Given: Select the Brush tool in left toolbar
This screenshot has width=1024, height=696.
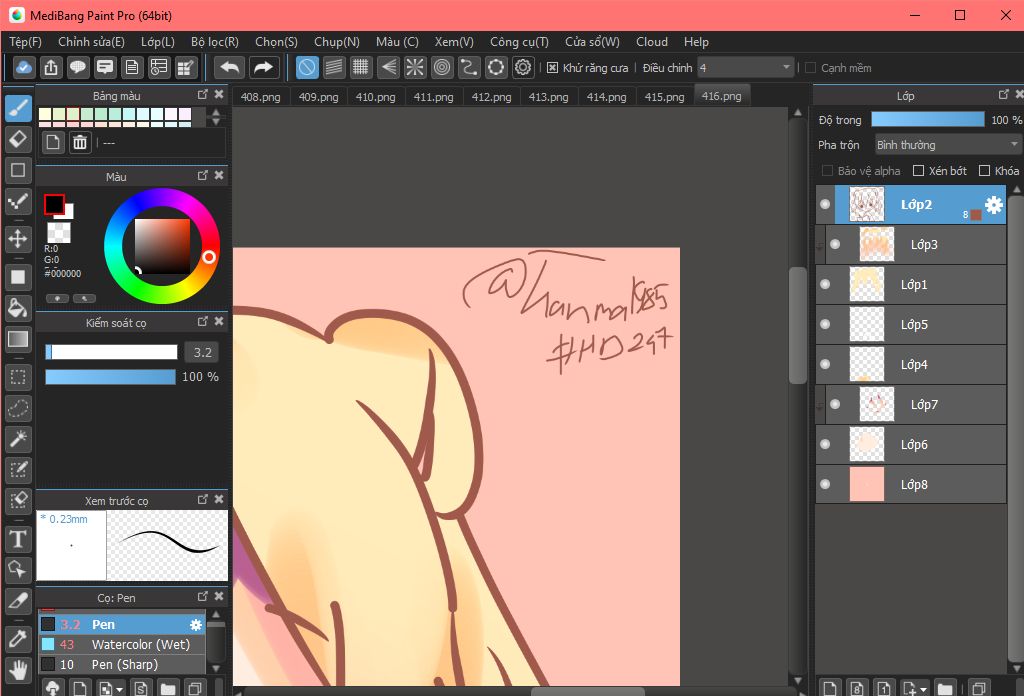Looking at the screenshot, I should click(x=18, y=108).
